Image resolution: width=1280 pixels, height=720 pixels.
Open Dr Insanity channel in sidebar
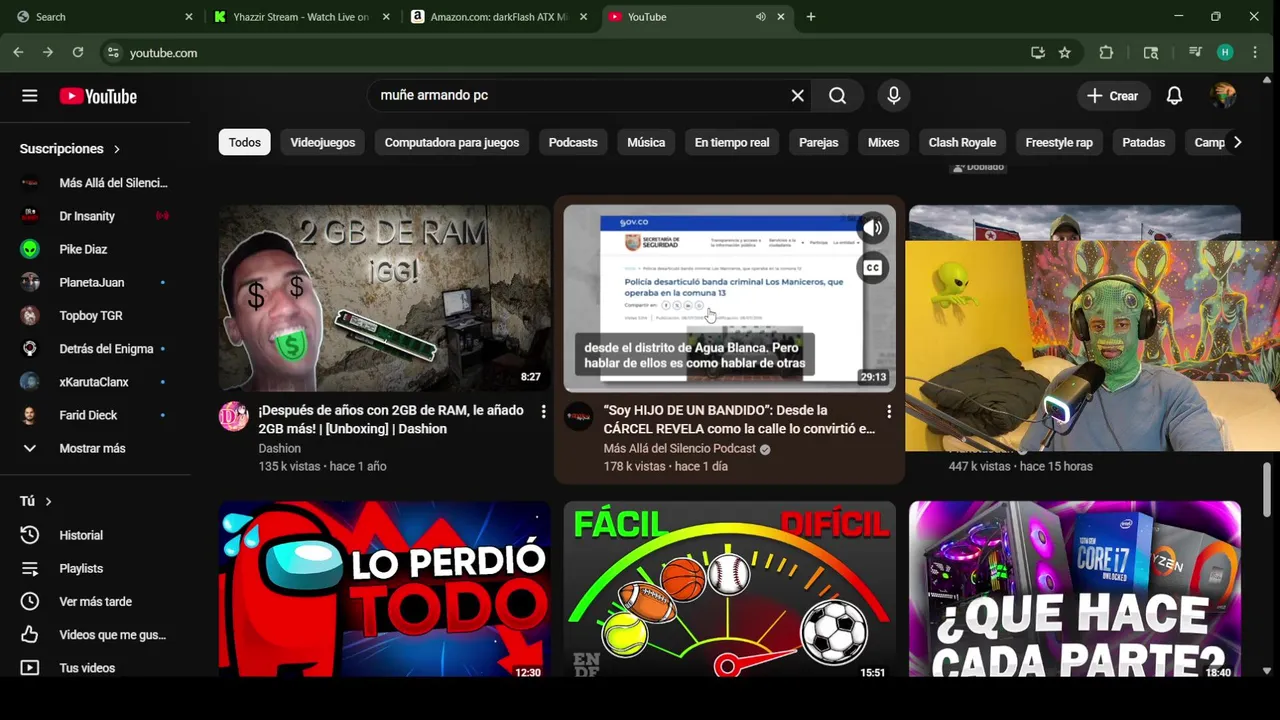point(95,216)
